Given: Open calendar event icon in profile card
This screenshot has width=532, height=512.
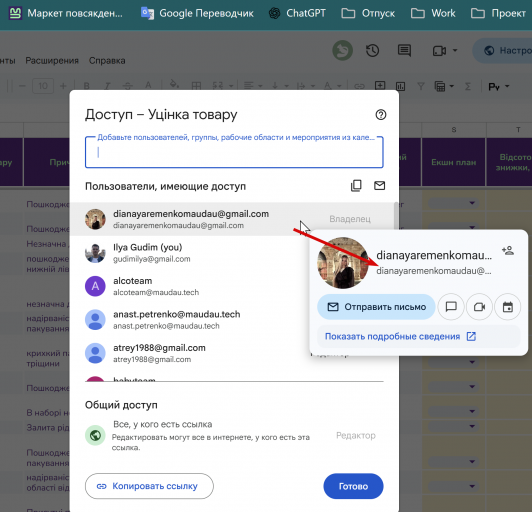Looking at the screenshot, I should [x=508, y=307].
